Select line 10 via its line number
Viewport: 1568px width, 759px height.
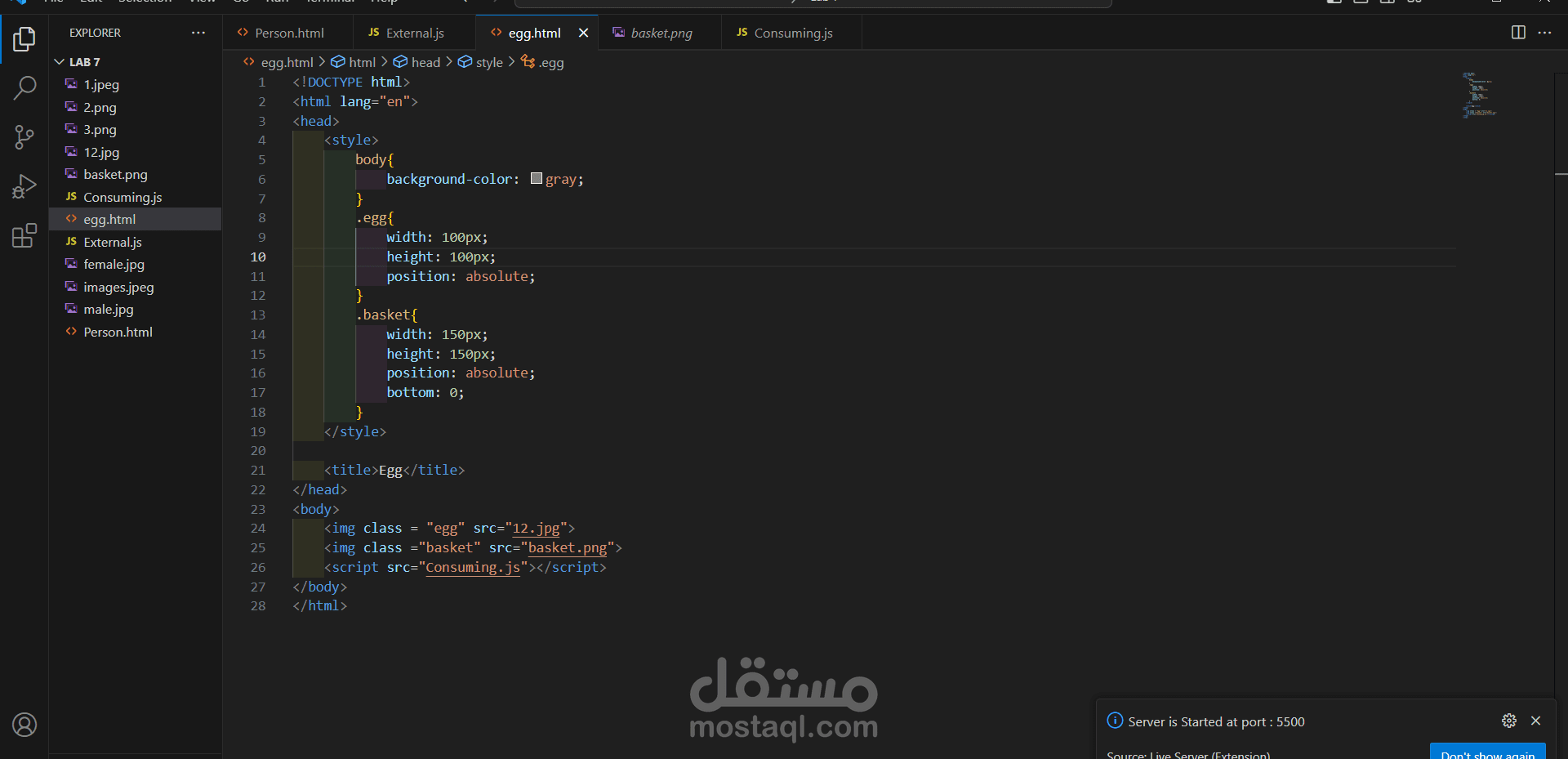258,257
